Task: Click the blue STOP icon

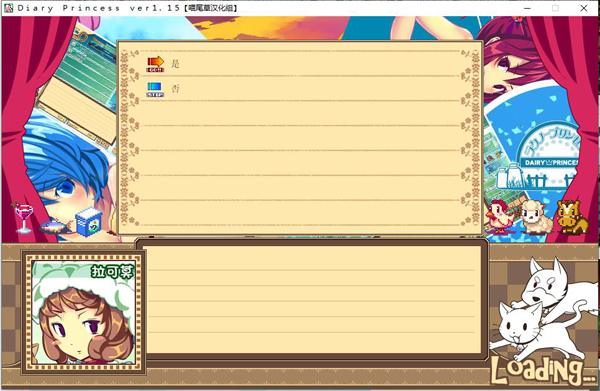Action: click(155, 90)
